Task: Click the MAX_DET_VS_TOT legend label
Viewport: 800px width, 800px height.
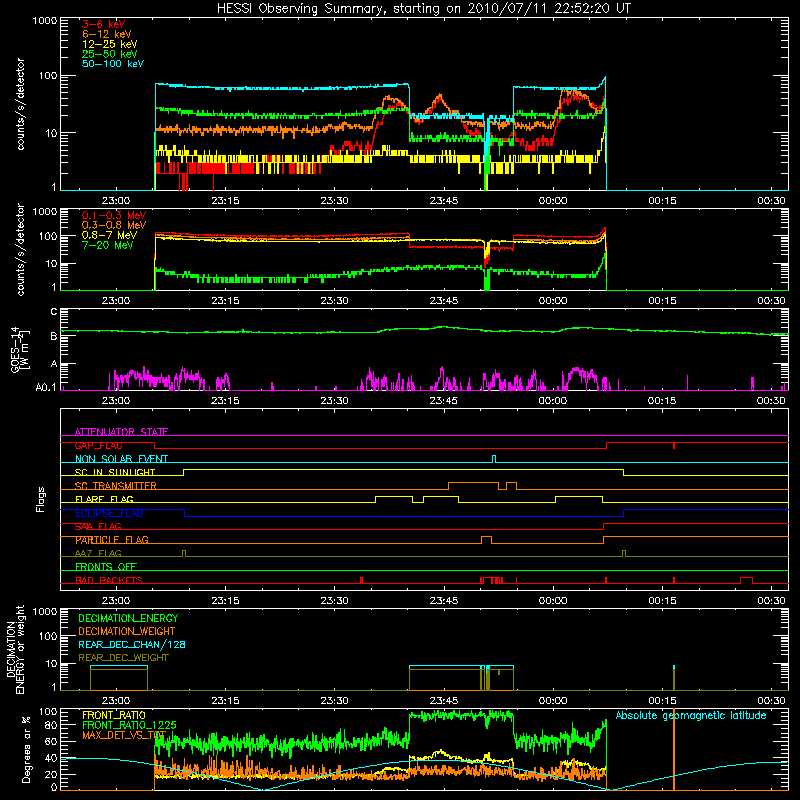Action: (x=124, y=735)
